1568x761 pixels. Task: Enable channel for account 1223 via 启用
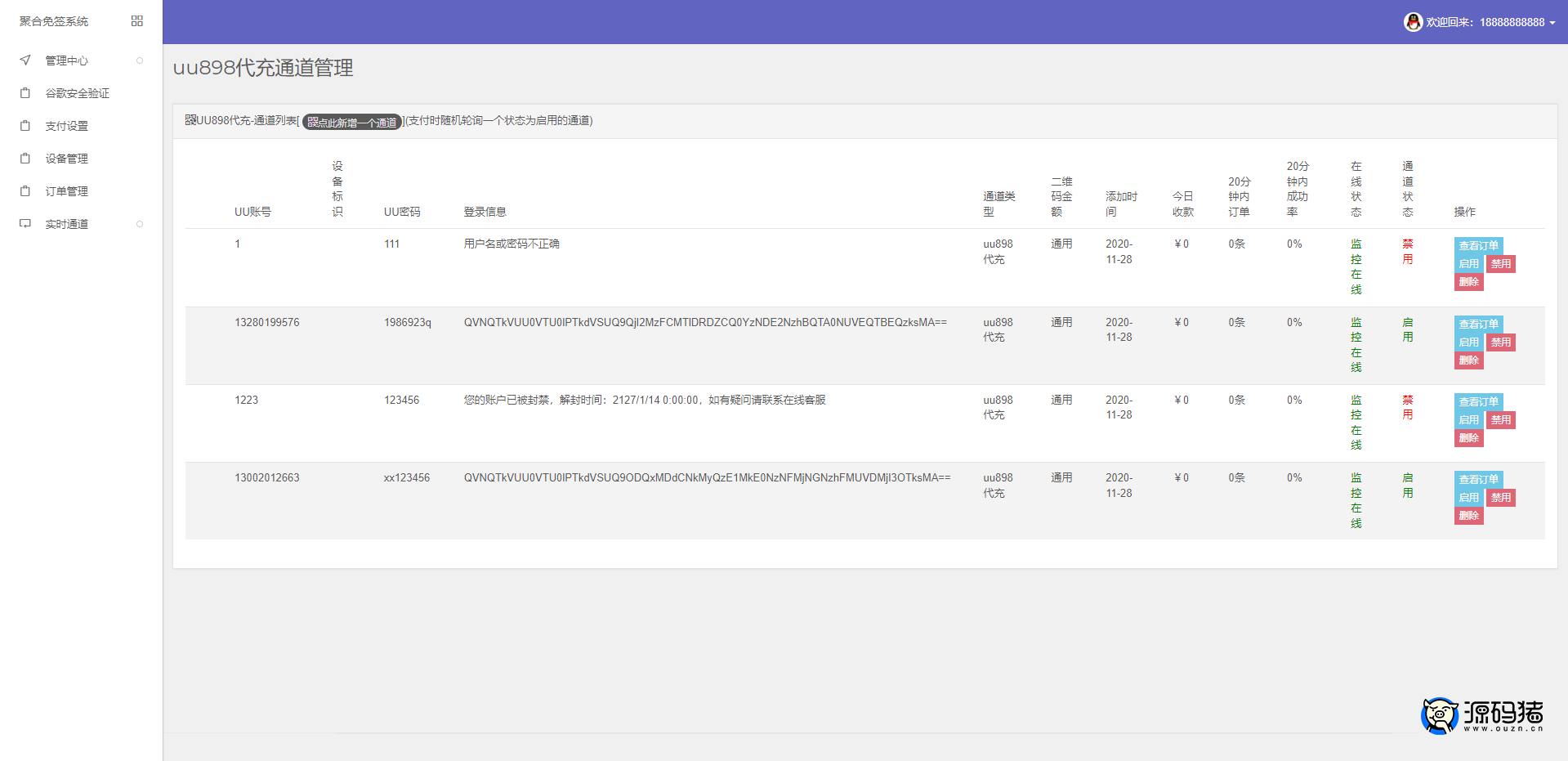[x=1468, y=420]
